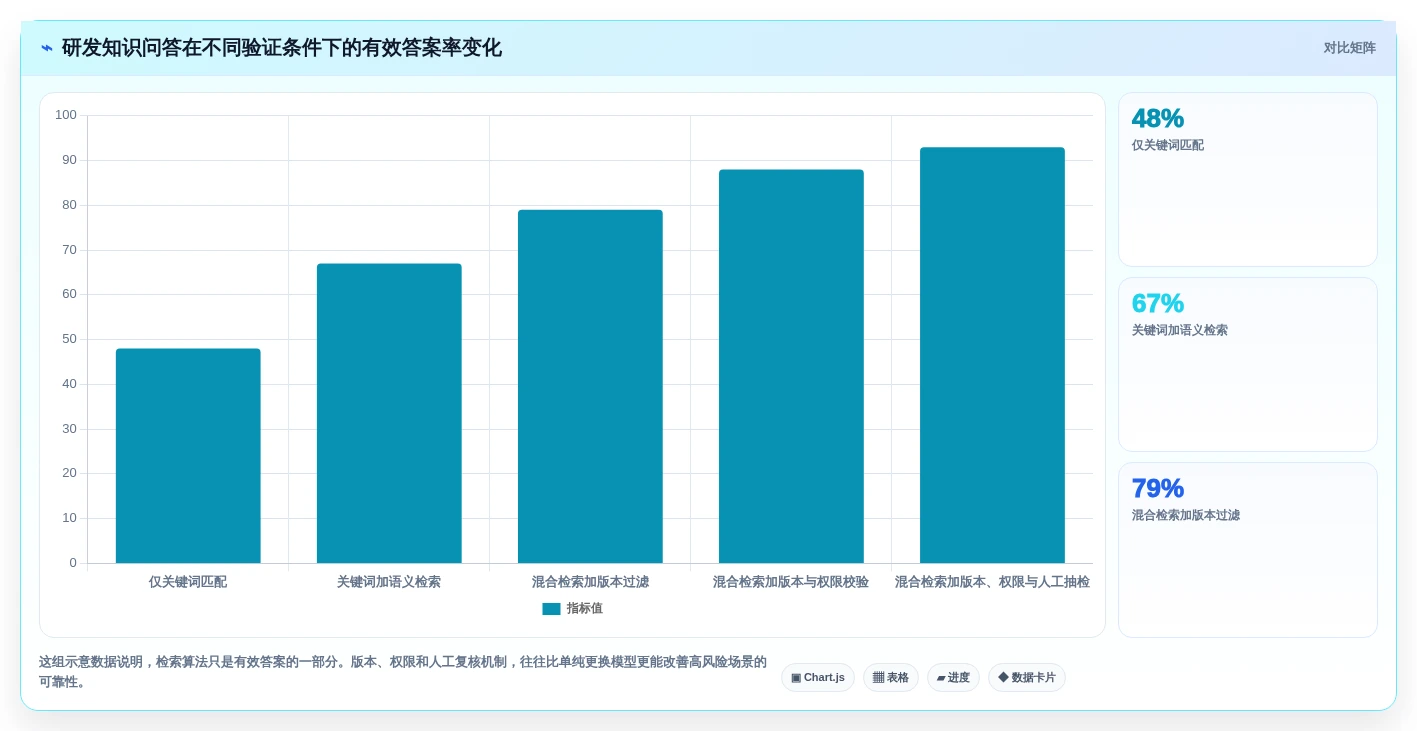This screenshot has width=1417, height=731.
Task: Open the 48% 仅关键词匹配 card
Action: tap(1248, 179)
